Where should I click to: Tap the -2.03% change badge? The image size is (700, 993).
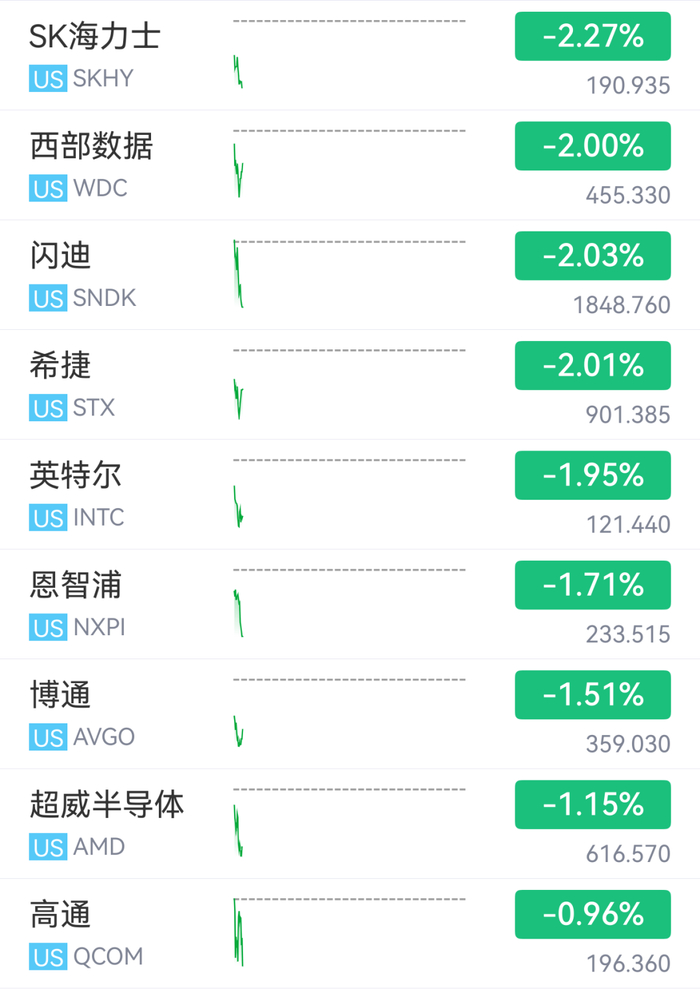point(592,256)
